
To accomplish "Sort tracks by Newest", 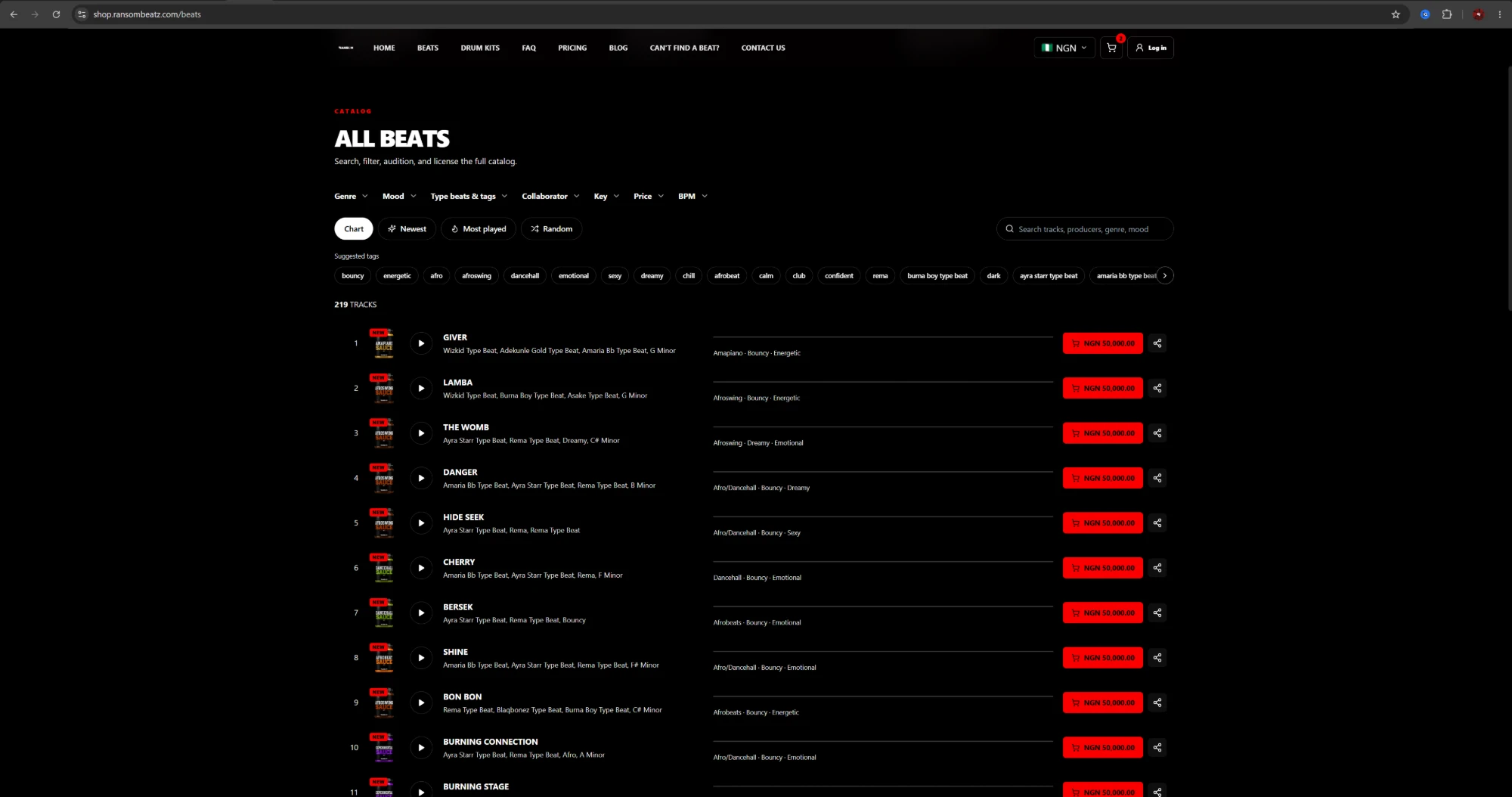I will (x=407, y=229).
